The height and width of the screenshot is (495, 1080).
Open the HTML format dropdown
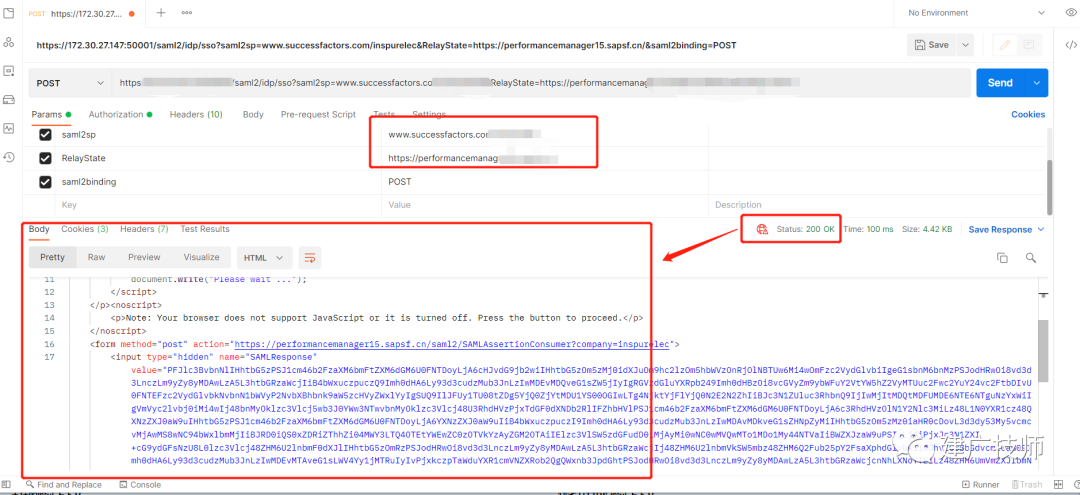click(x=264, y=257)
